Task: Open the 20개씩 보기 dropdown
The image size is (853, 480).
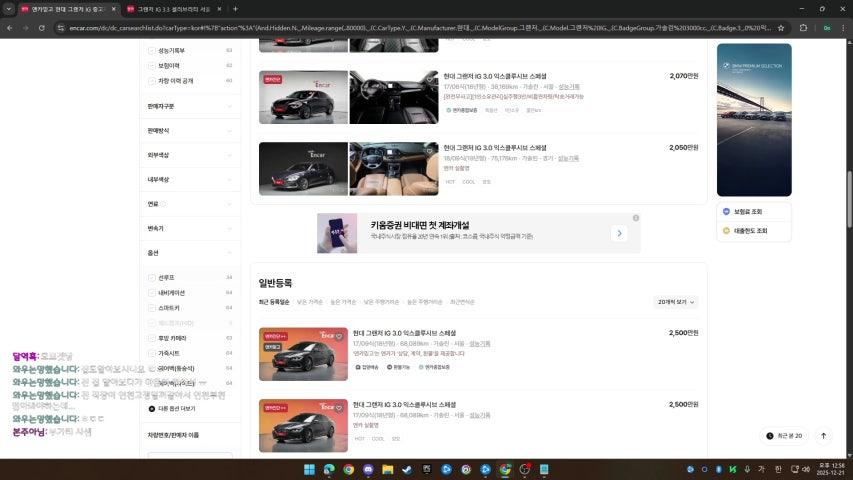Action: click(676, 301)
